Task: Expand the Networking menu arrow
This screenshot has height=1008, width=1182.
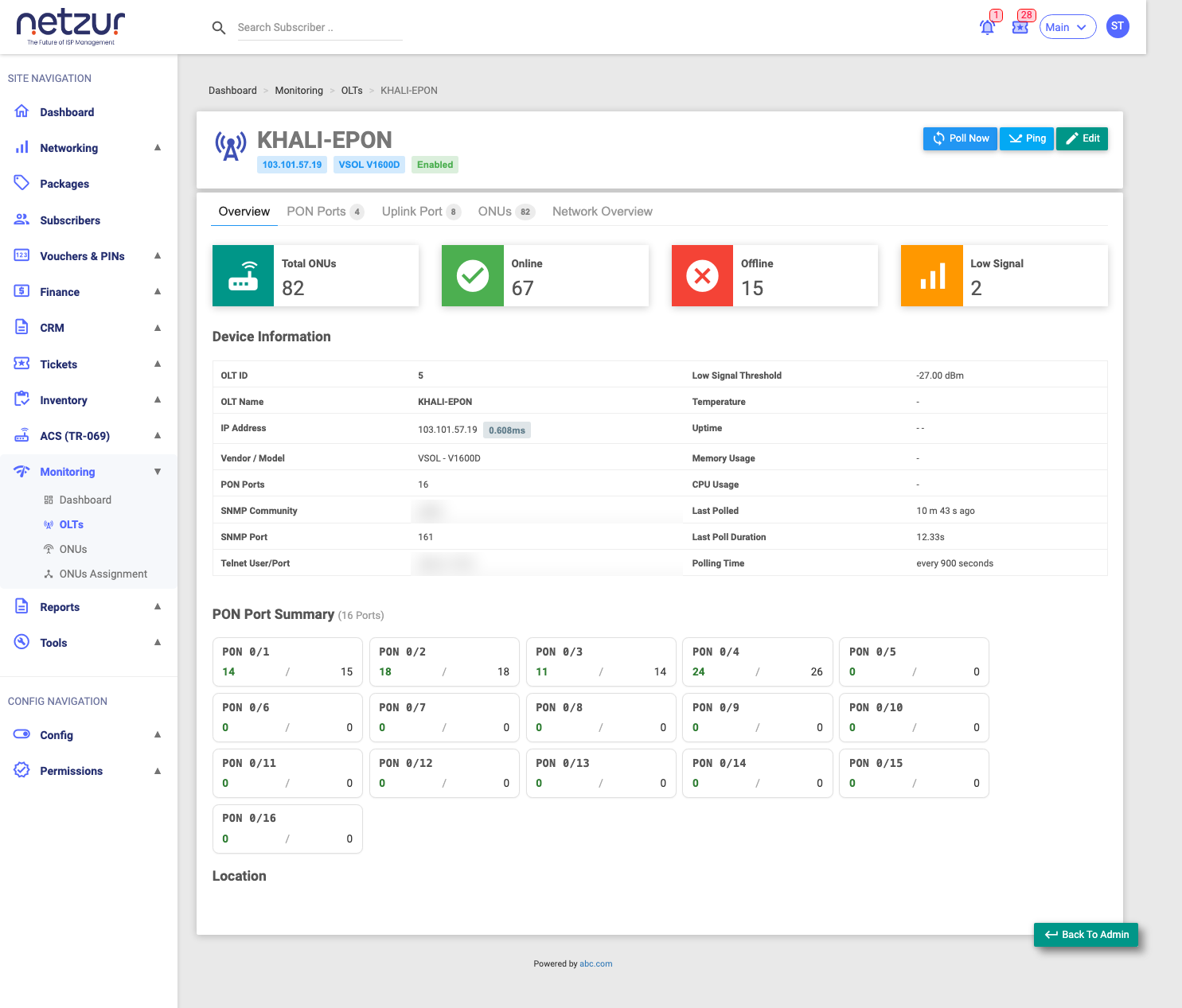Action: pos(158,147)
